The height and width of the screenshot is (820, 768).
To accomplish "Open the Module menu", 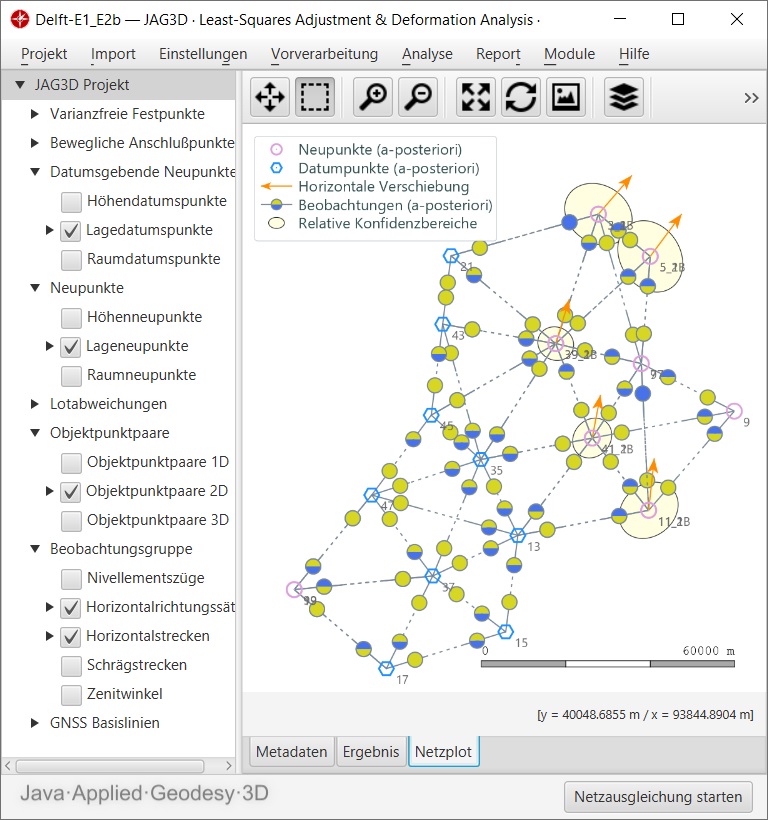I will coord(569,54).
